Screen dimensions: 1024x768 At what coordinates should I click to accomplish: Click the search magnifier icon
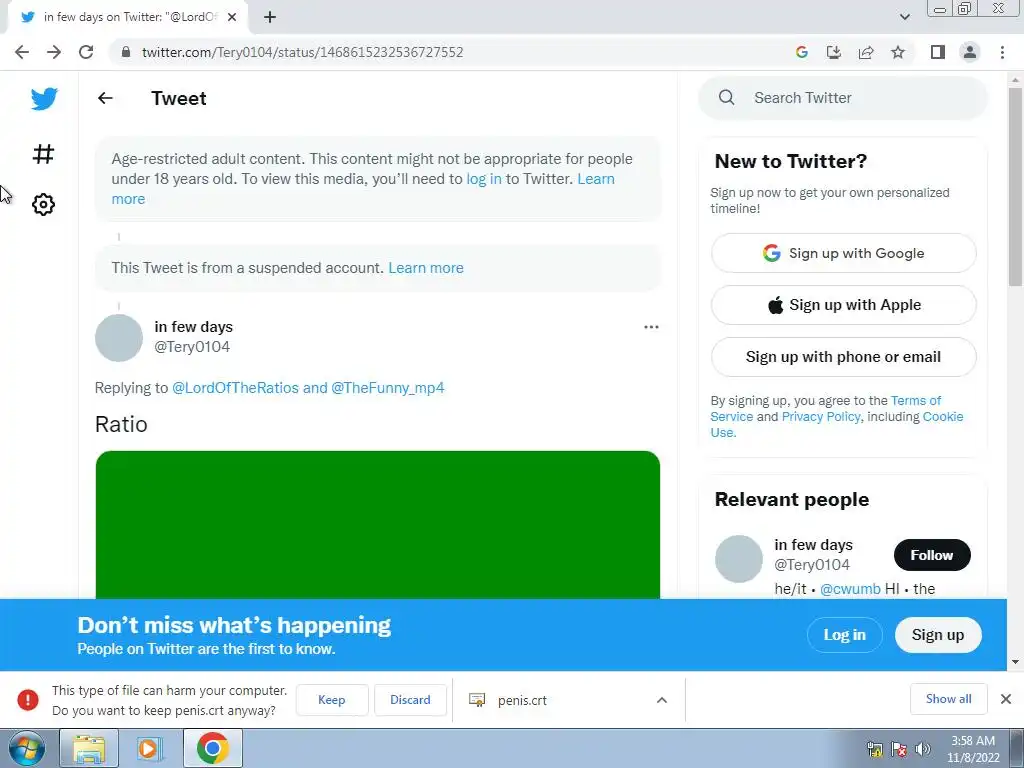[726, 97]
